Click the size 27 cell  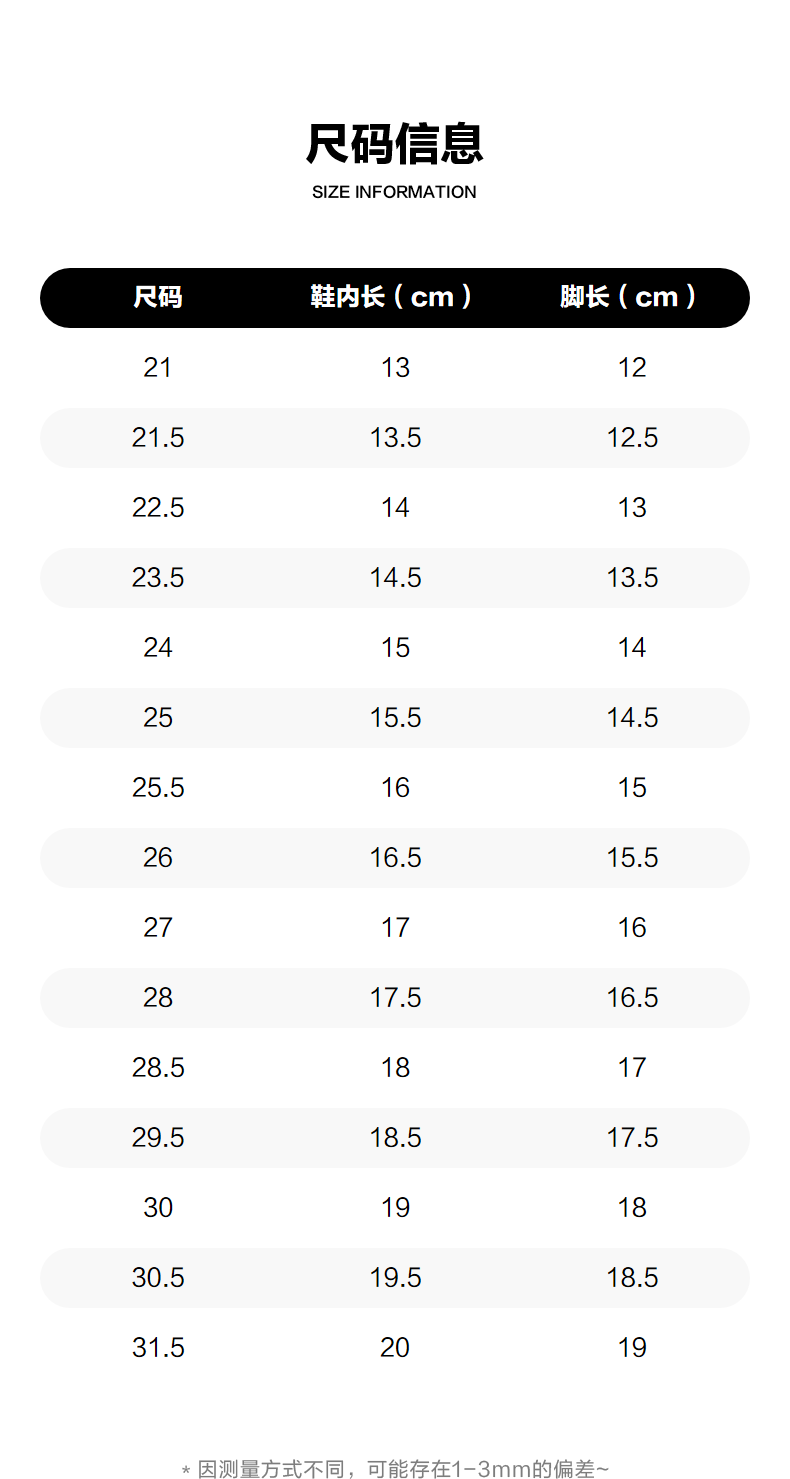(x=158, y=928)
